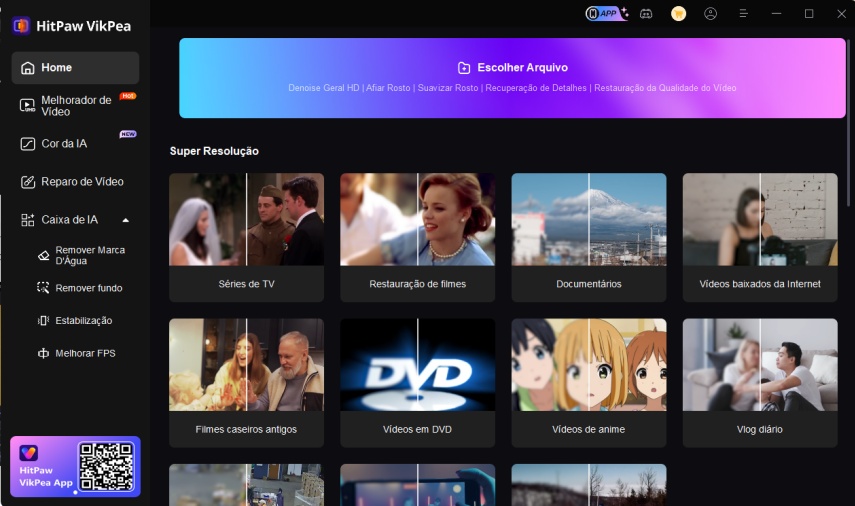
Task: Click the Remover Marca D'Água eraser icon
Action: tap(44, 256)
